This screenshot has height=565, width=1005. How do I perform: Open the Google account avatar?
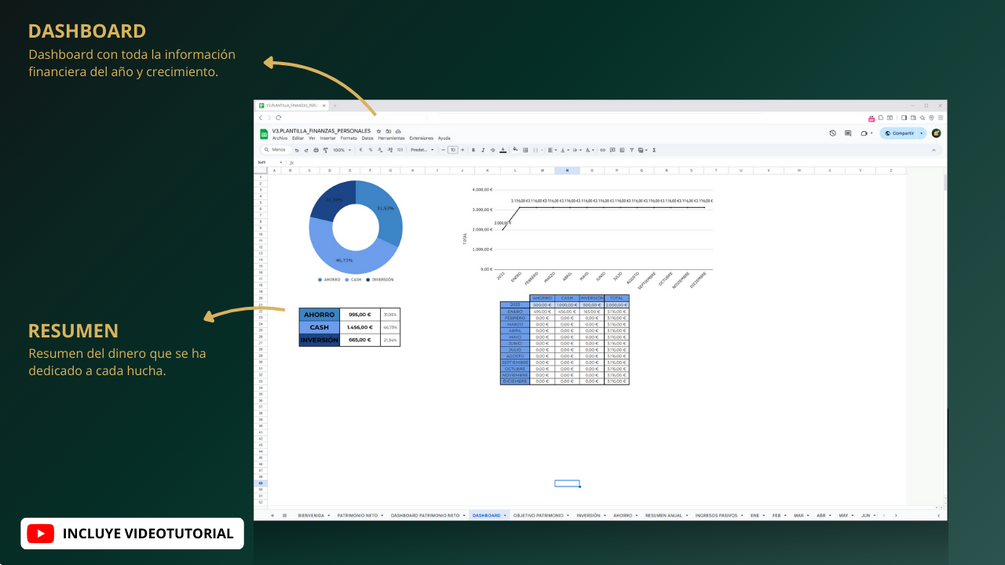pyautogui.click(x=936, y=133)
